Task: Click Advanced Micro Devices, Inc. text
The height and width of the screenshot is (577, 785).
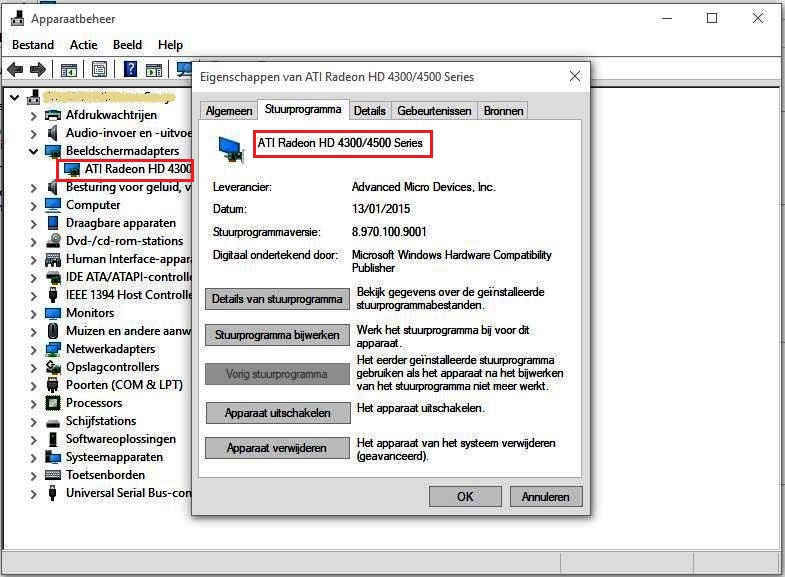Action: (x=424, y=187)
